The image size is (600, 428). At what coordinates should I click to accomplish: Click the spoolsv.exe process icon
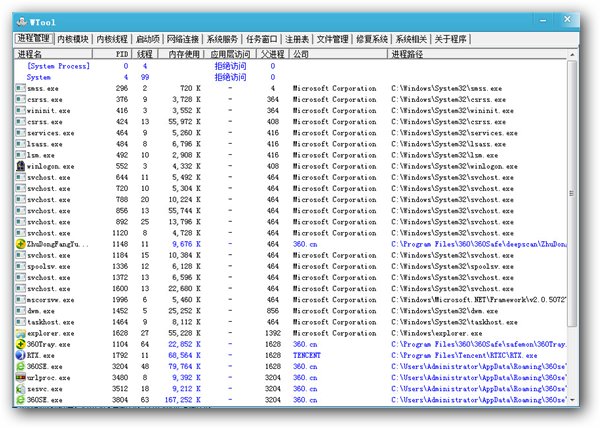tap(20, 266)
